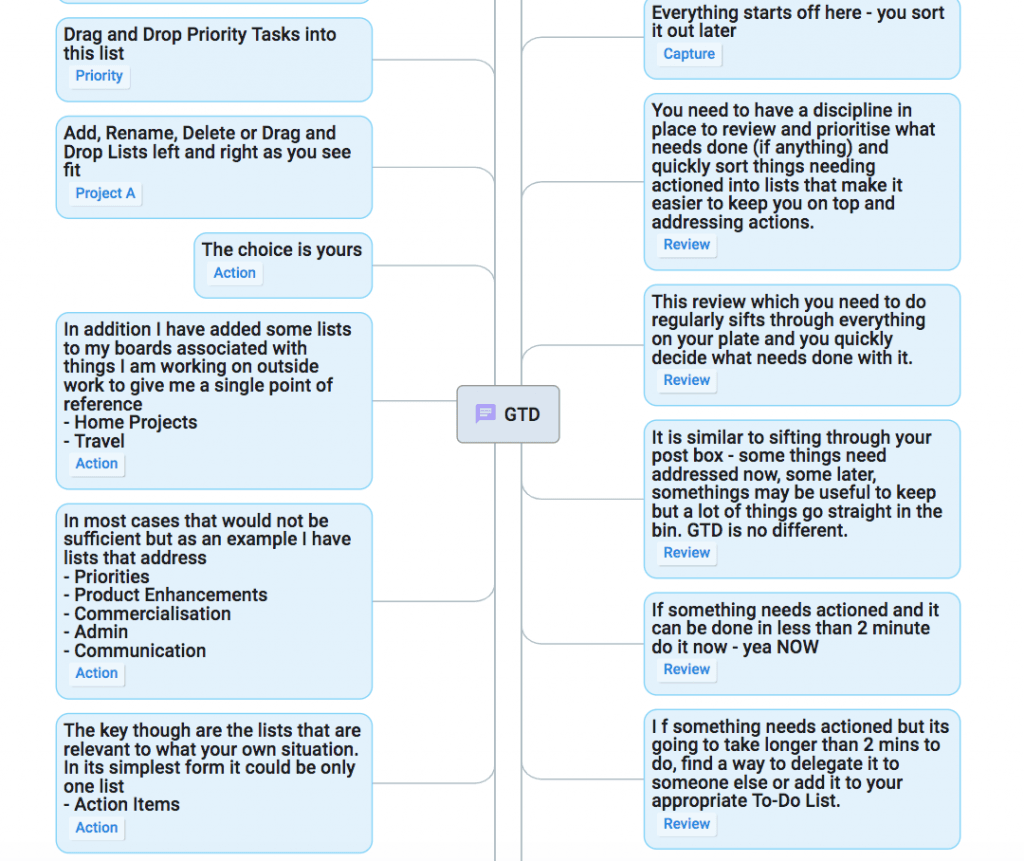This screenshot has height=861, width=1024.
Task: Click Review tag under 'yea NOW' card
Action: click(686, 670)
